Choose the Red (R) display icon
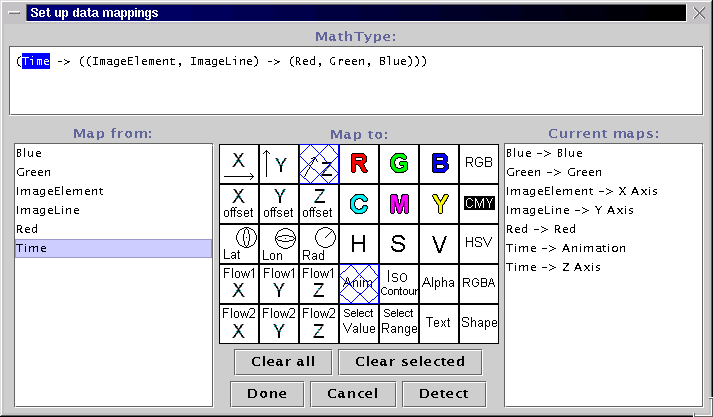This screenshot has width=713, height=417. (359, 164)
